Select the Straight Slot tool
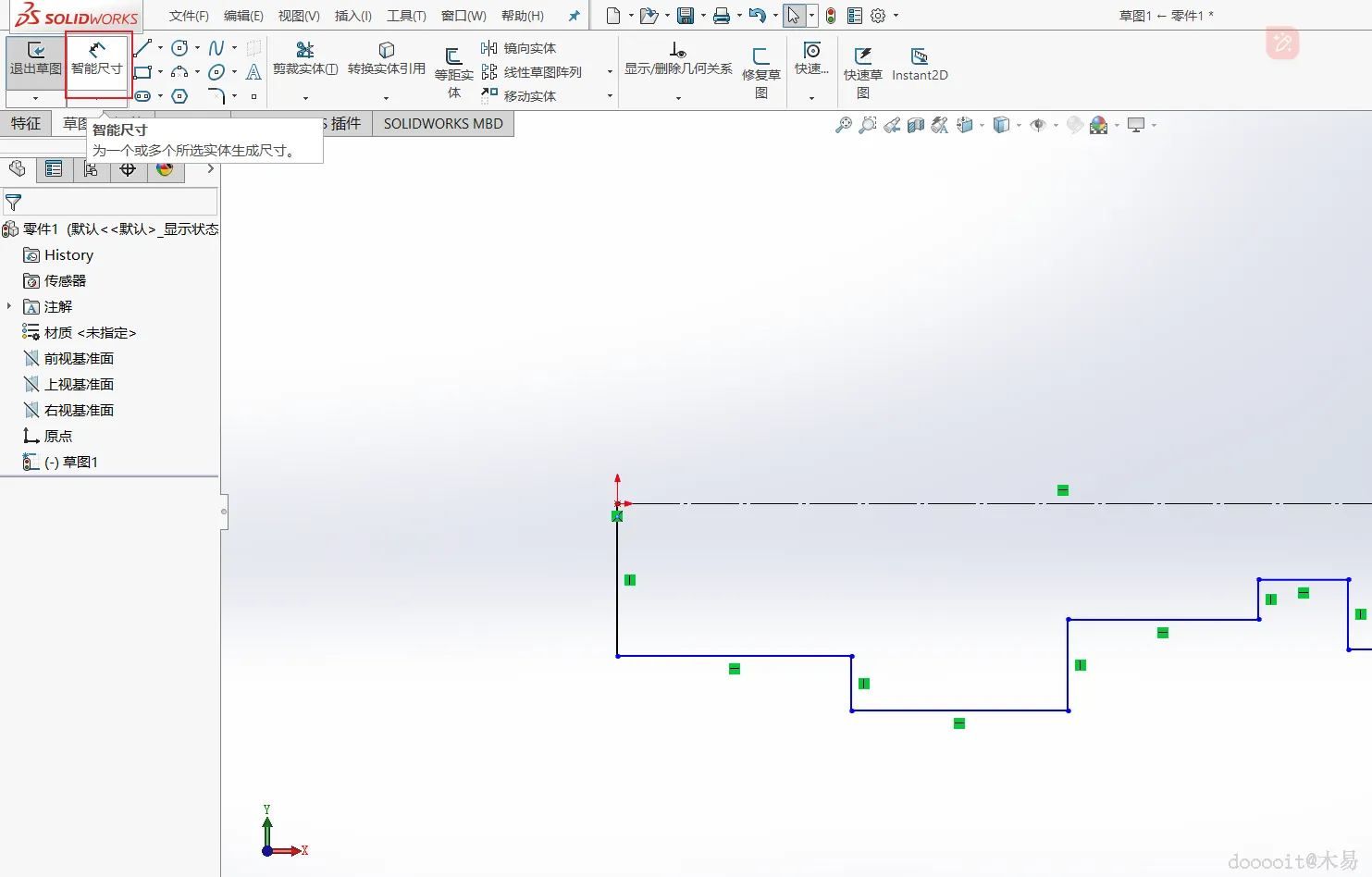 click(x=142, y=96)
